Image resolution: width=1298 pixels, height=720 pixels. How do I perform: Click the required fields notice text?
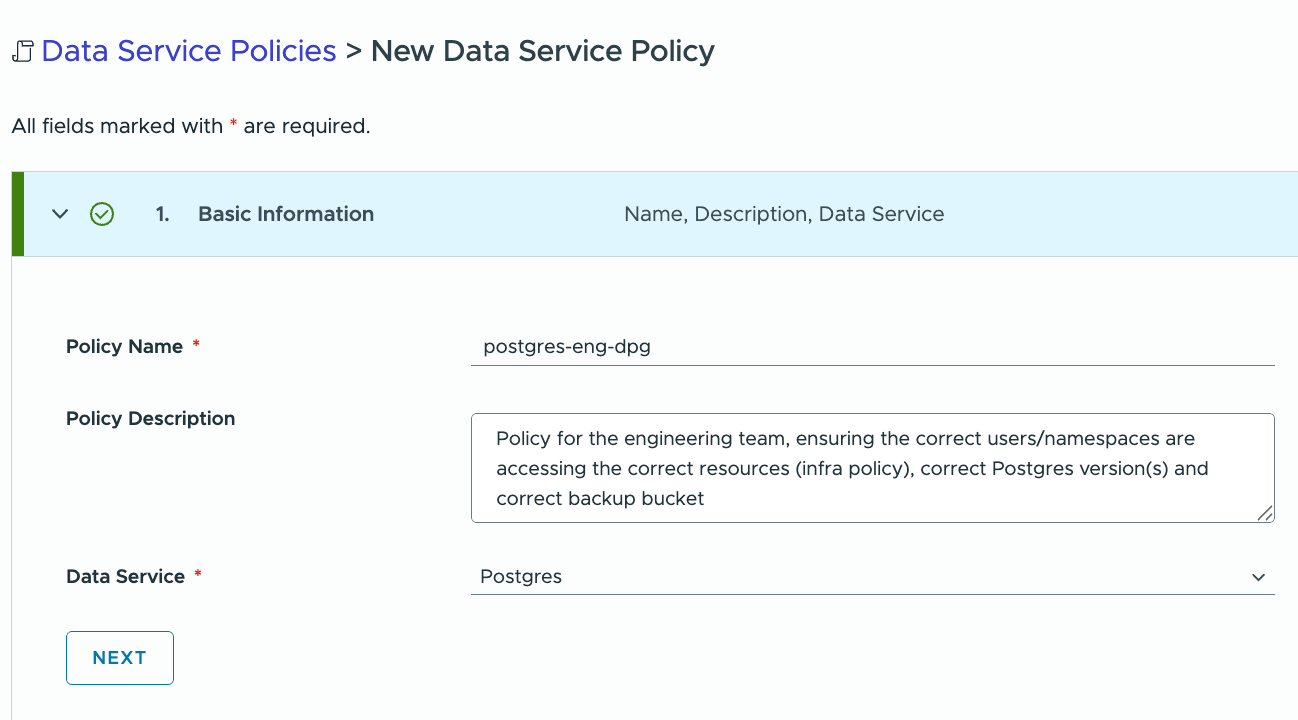tap(191, 127)
